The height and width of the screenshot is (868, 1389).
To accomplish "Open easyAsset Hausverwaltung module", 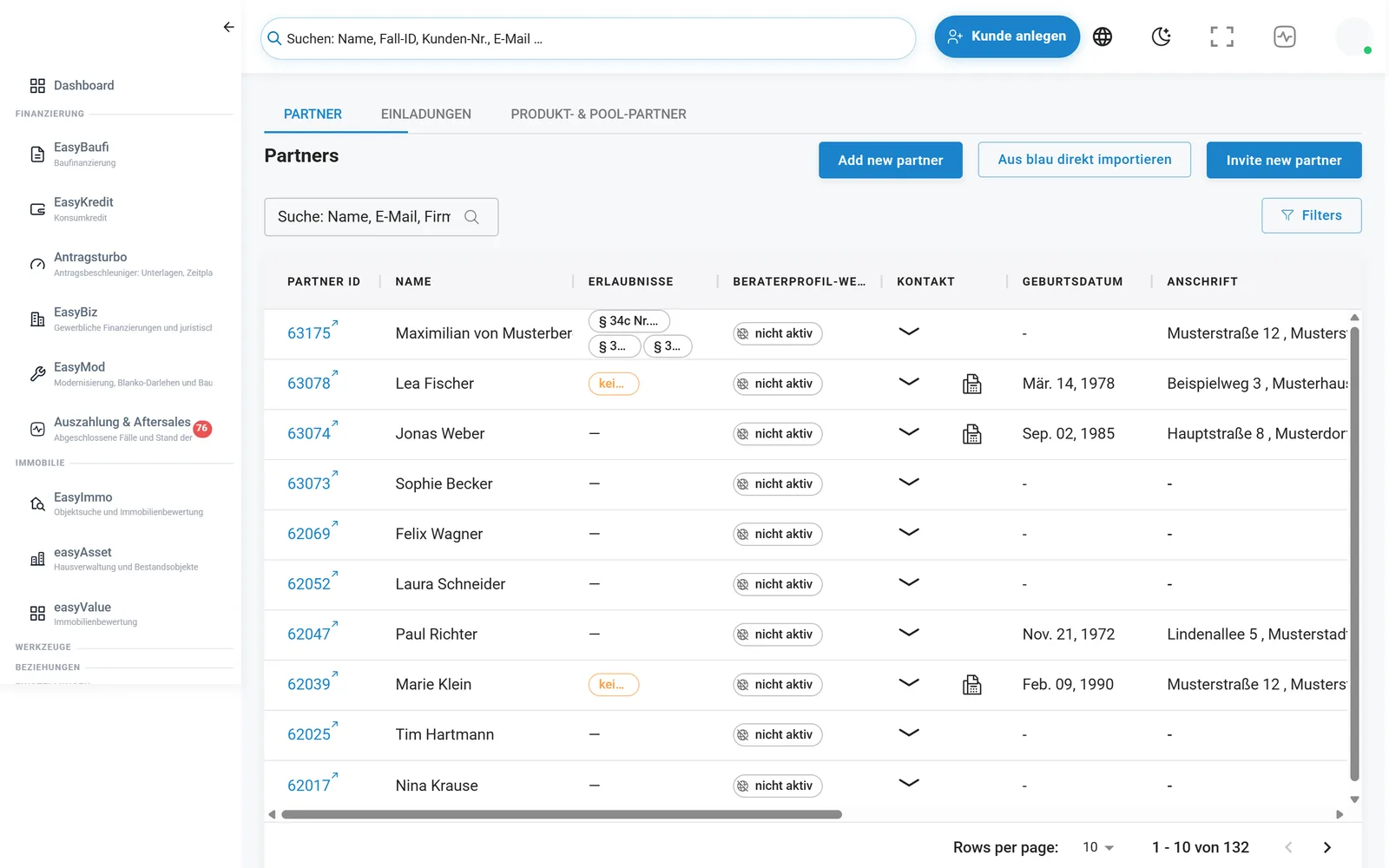I will 115,558.
